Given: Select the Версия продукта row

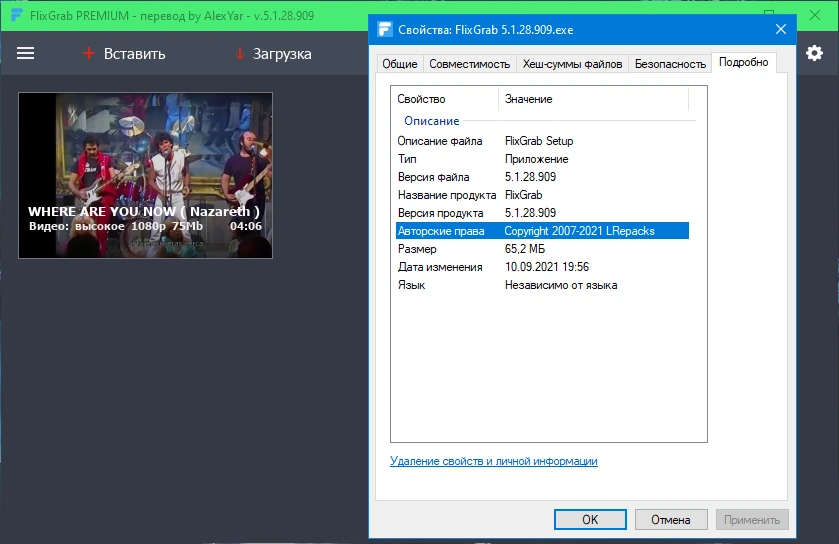Looking at the screenshot, I should [x=542, y=213].
